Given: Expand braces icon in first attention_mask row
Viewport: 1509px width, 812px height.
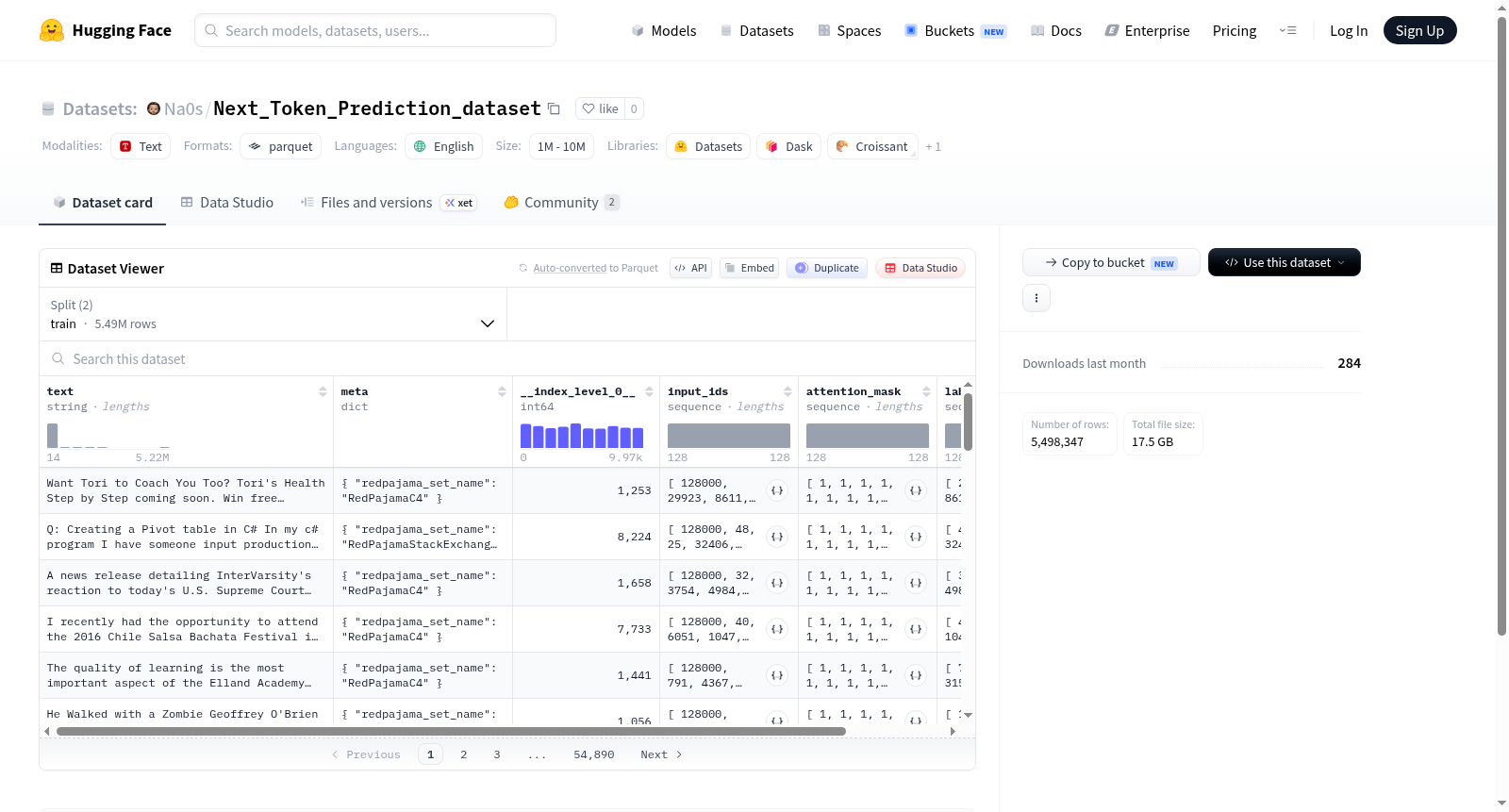Looking at the screenshot, I should click(916, 490).
